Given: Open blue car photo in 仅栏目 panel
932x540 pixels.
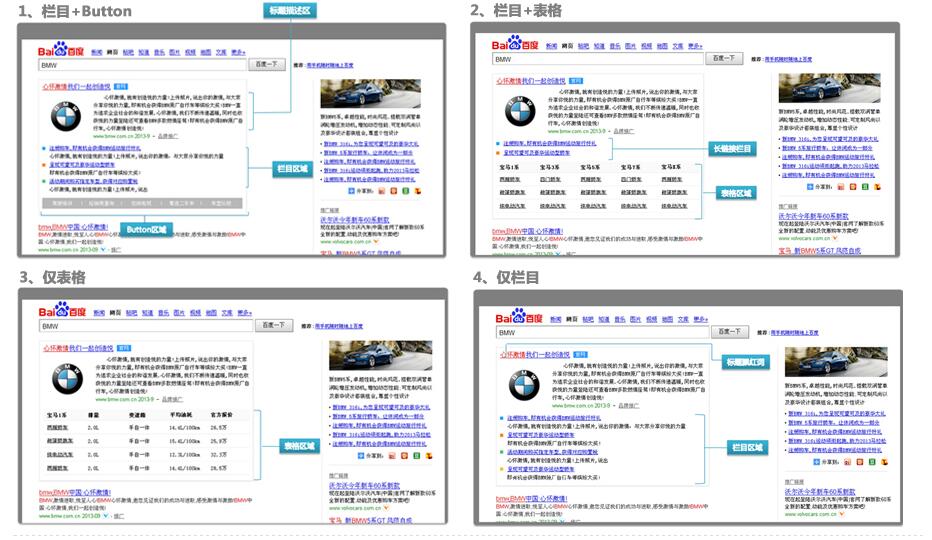Looking at the screenshot, I should 836,362.
